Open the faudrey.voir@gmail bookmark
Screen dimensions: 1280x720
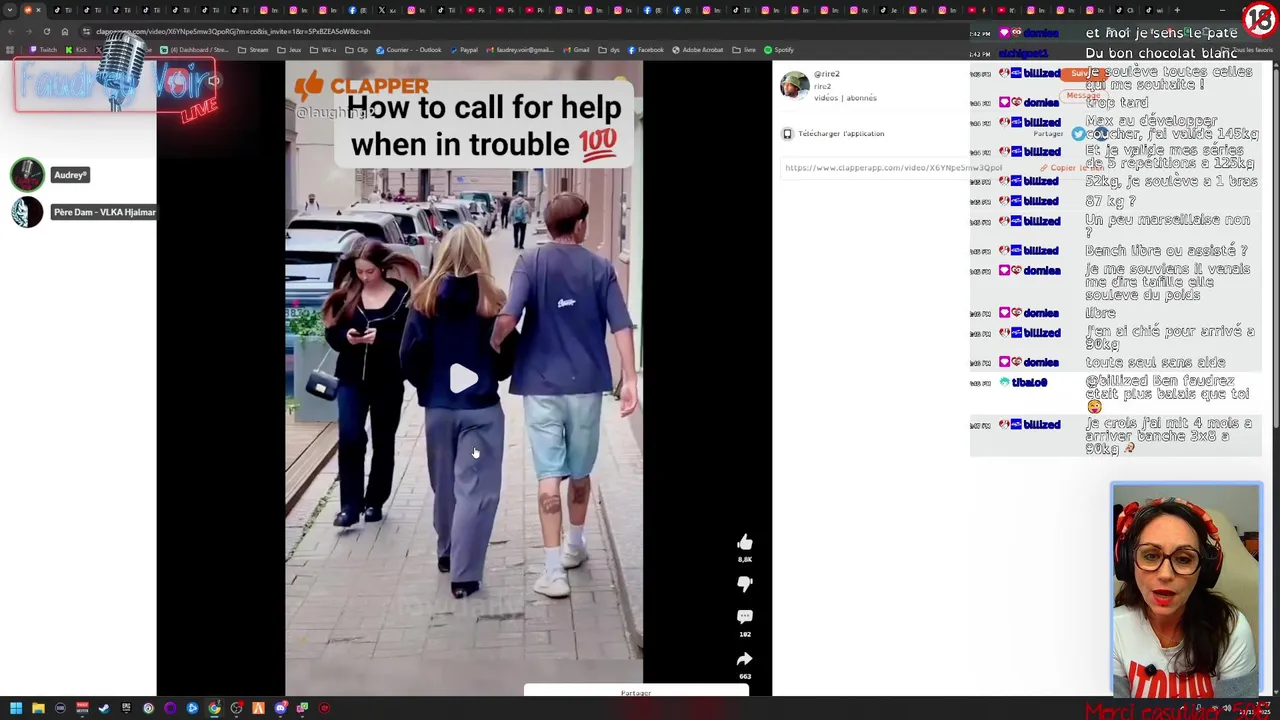(520, 50)
